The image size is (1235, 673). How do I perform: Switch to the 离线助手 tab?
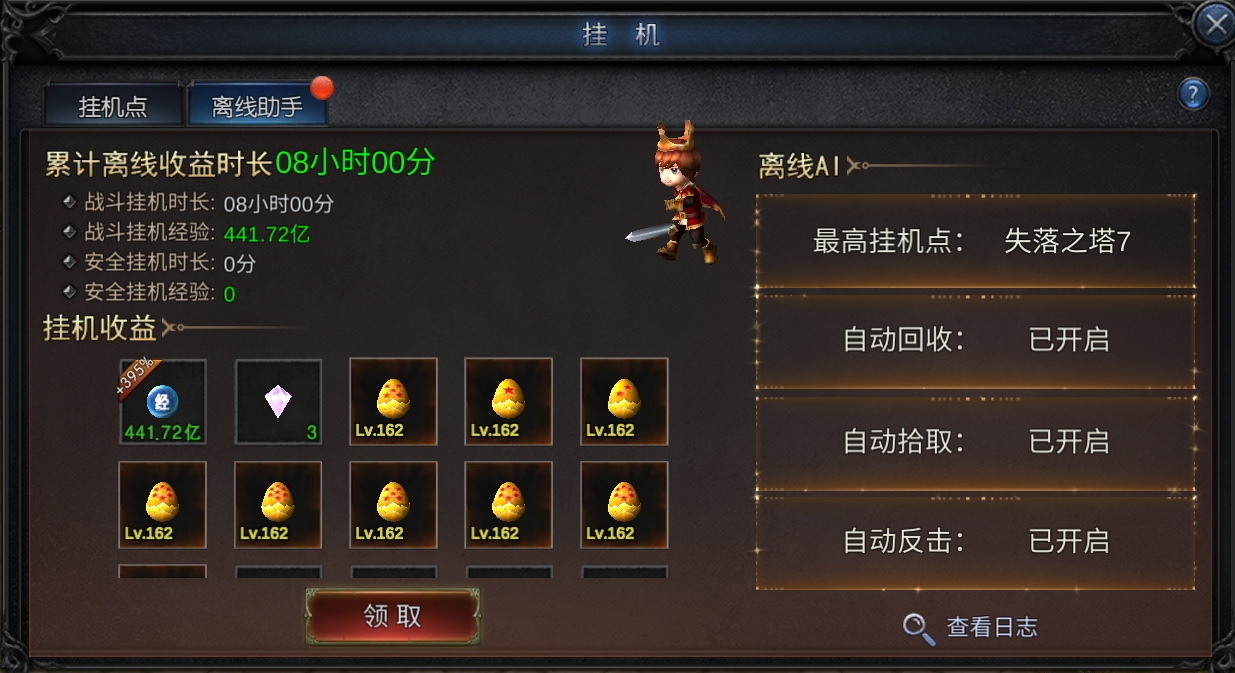(258, 107)
